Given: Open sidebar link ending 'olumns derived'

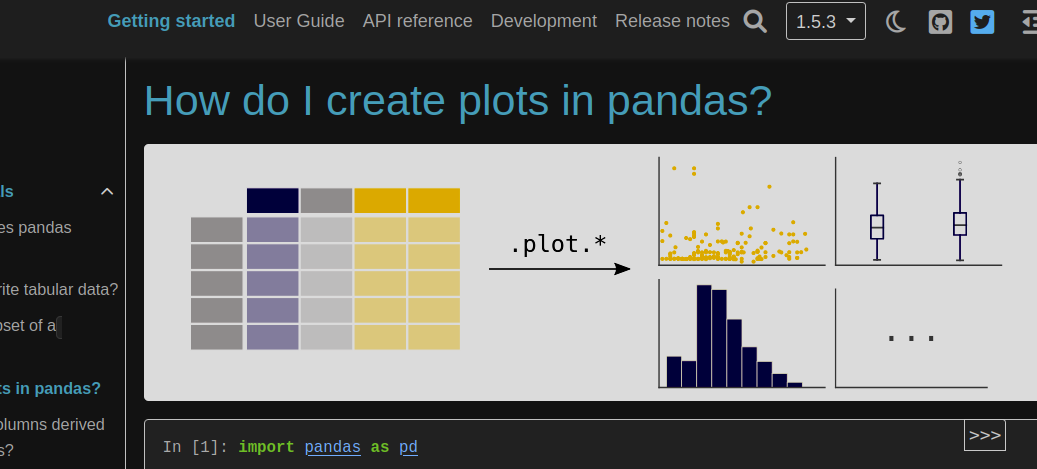Looking at the screenshot, I should tap(52, 424).
